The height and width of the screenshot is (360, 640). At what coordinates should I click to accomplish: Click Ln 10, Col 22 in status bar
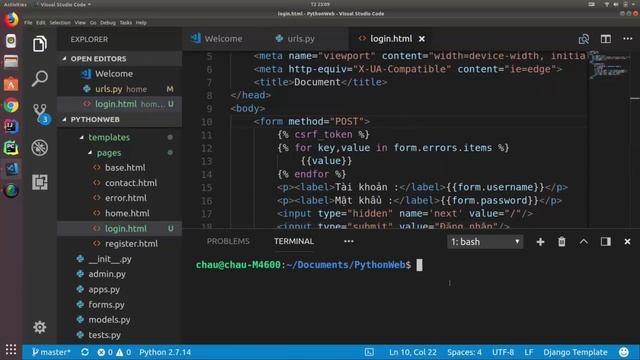click(413, 352)
